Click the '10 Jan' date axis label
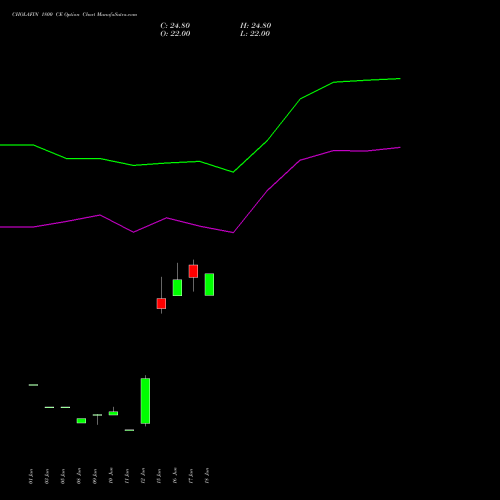Viewport: 500px width, 500px height. click(111, 476)
